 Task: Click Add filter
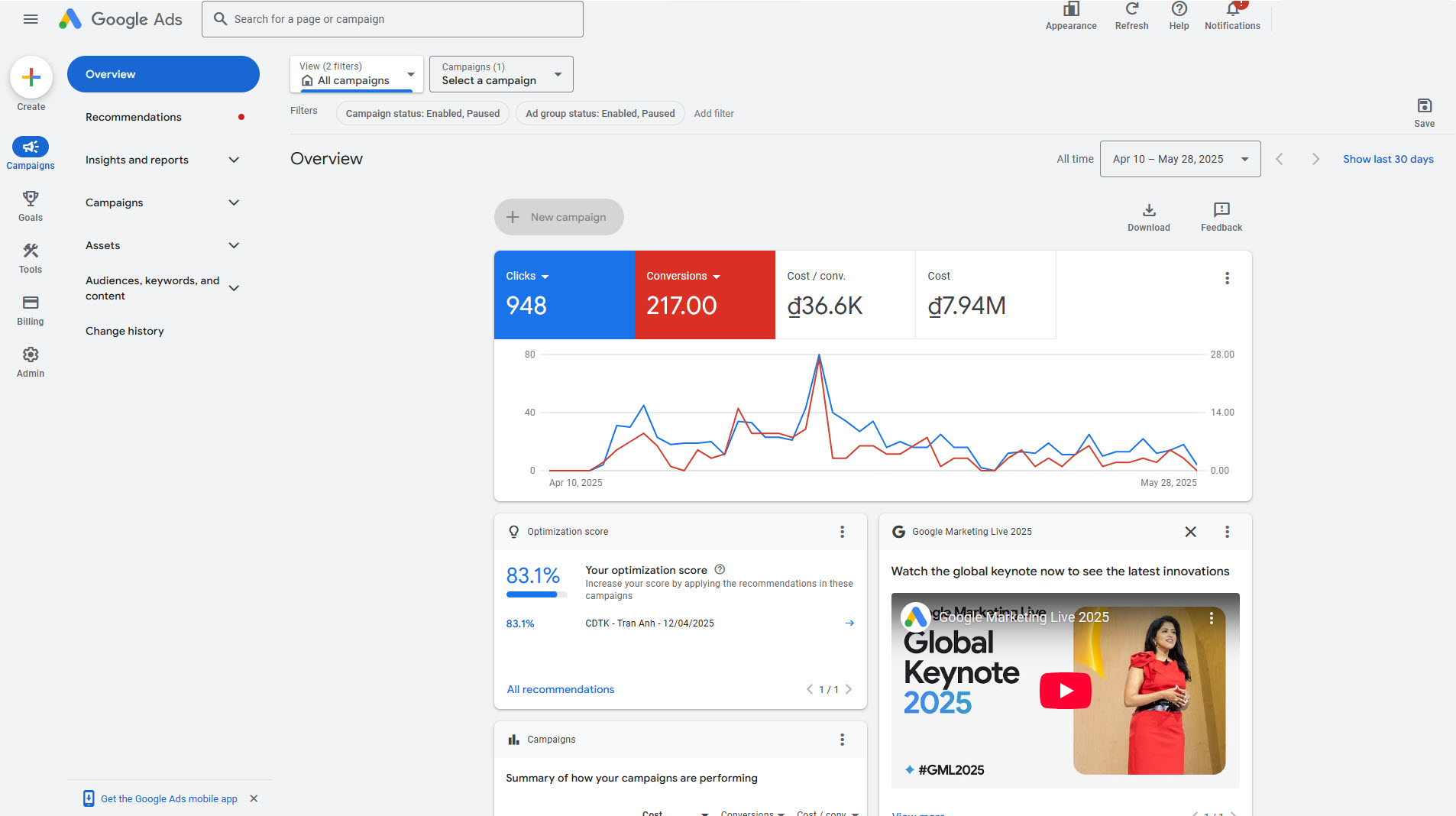713,113
